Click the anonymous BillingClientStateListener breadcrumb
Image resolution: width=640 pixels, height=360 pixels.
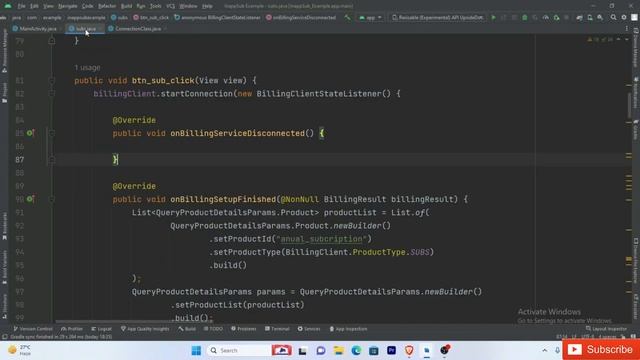tap(218, 18)
